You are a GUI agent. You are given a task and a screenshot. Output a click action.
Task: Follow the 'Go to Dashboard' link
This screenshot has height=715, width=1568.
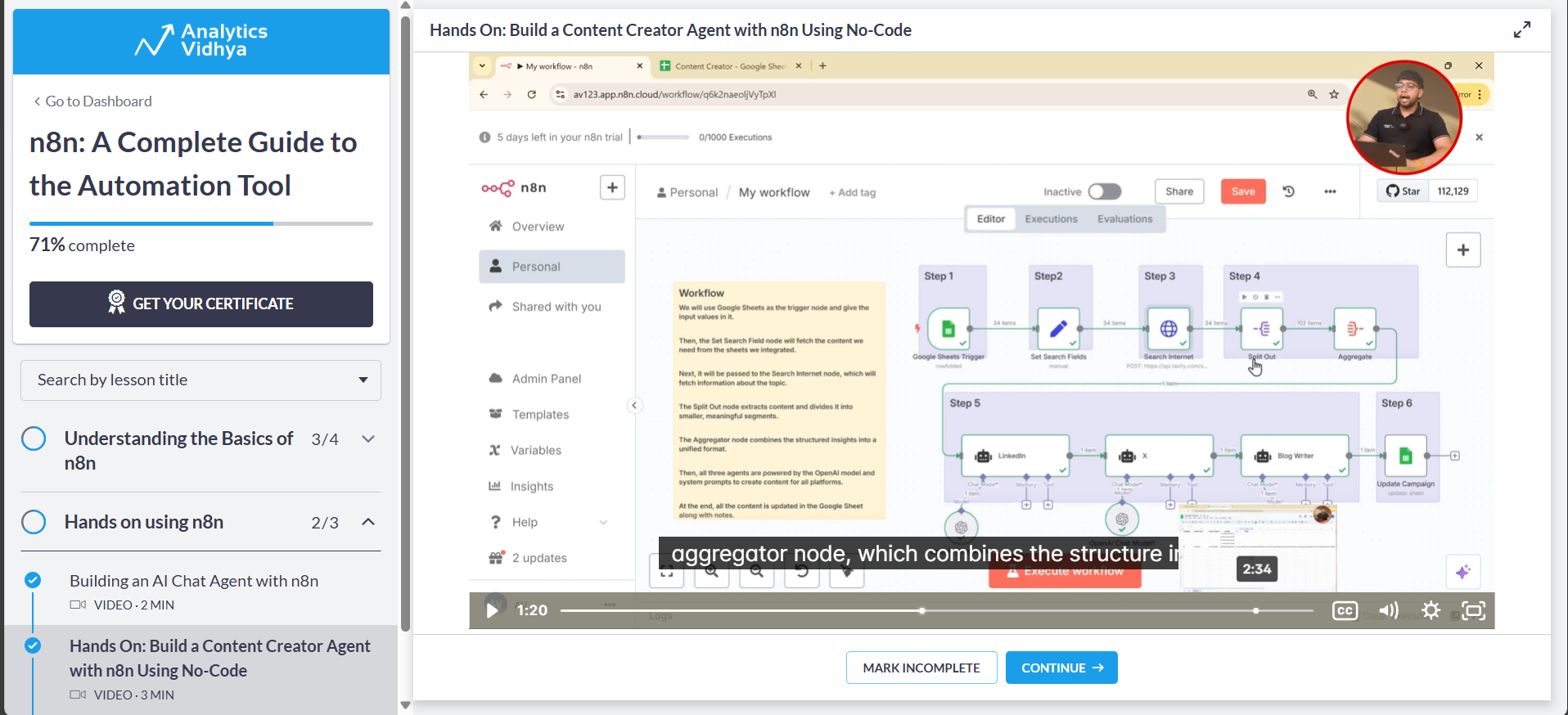92,101
